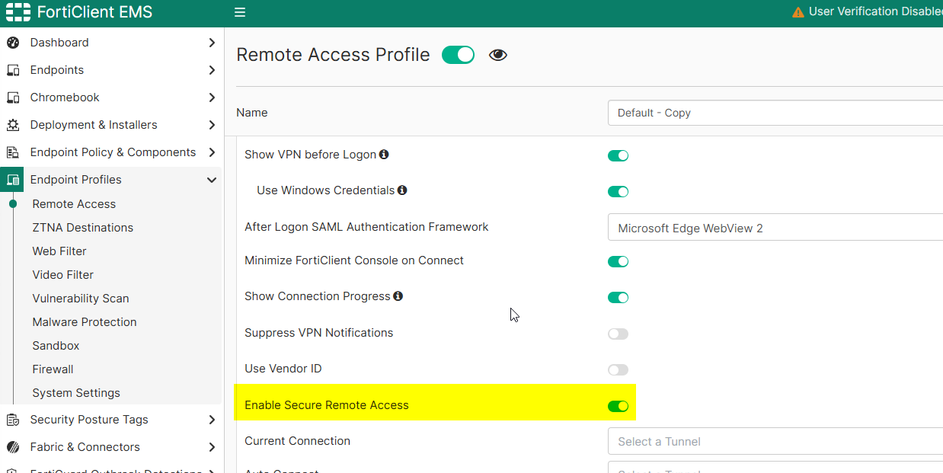Click the info icon next to Use Windows Credentials
Screen dimensions: 943x473
402,190
